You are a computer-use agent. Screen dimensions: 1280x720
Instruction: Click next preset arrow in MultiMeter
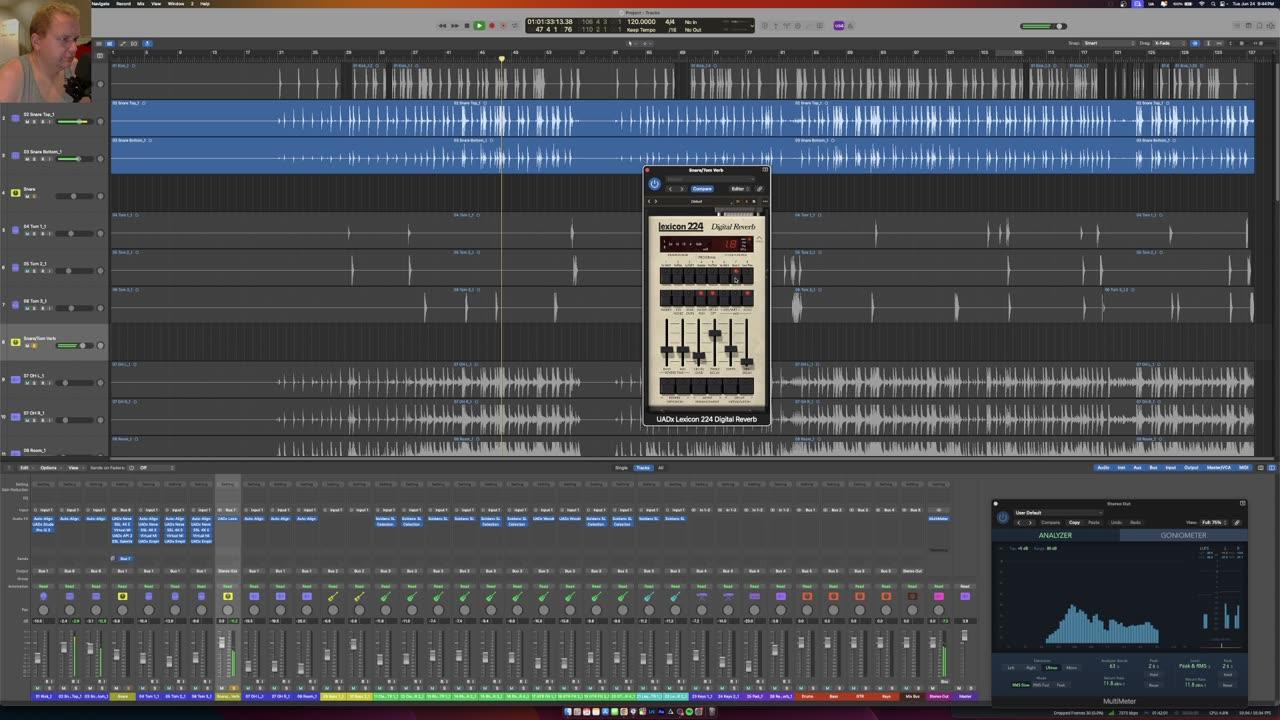click(x=1030, y=522)
